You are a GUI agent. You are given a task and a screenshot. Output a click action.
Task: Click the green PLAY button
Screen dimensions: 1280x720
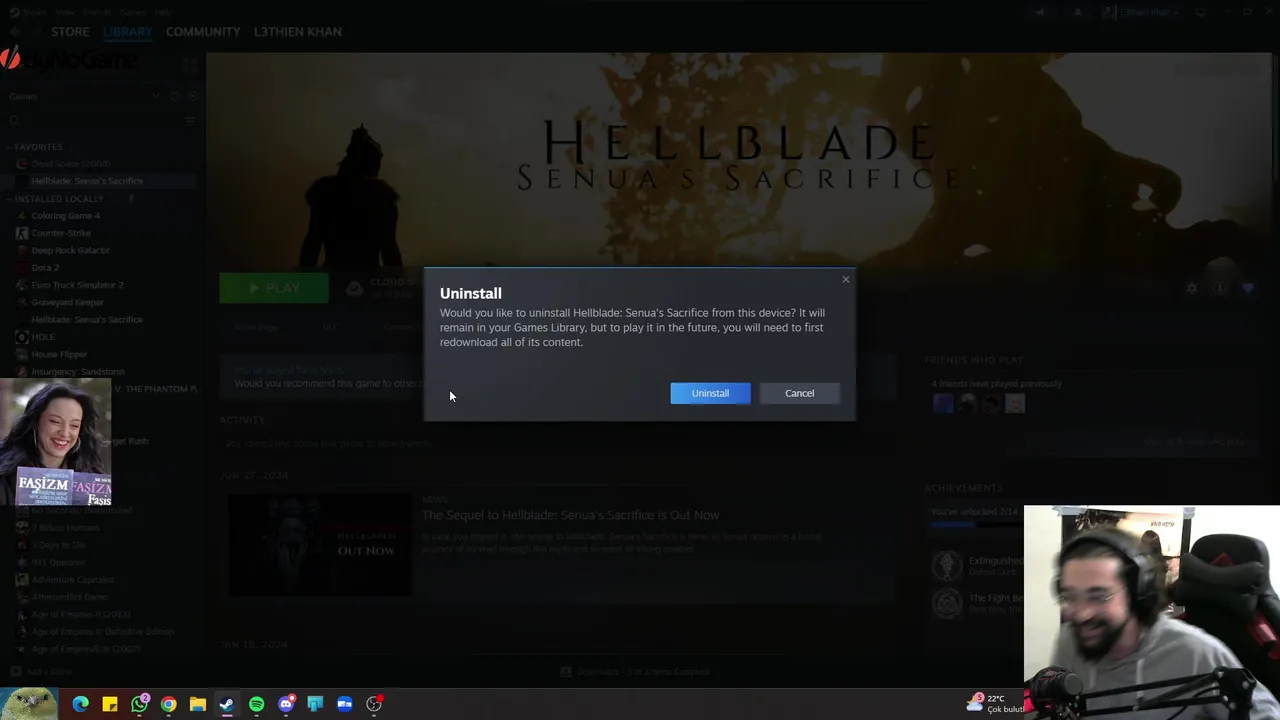274,288
